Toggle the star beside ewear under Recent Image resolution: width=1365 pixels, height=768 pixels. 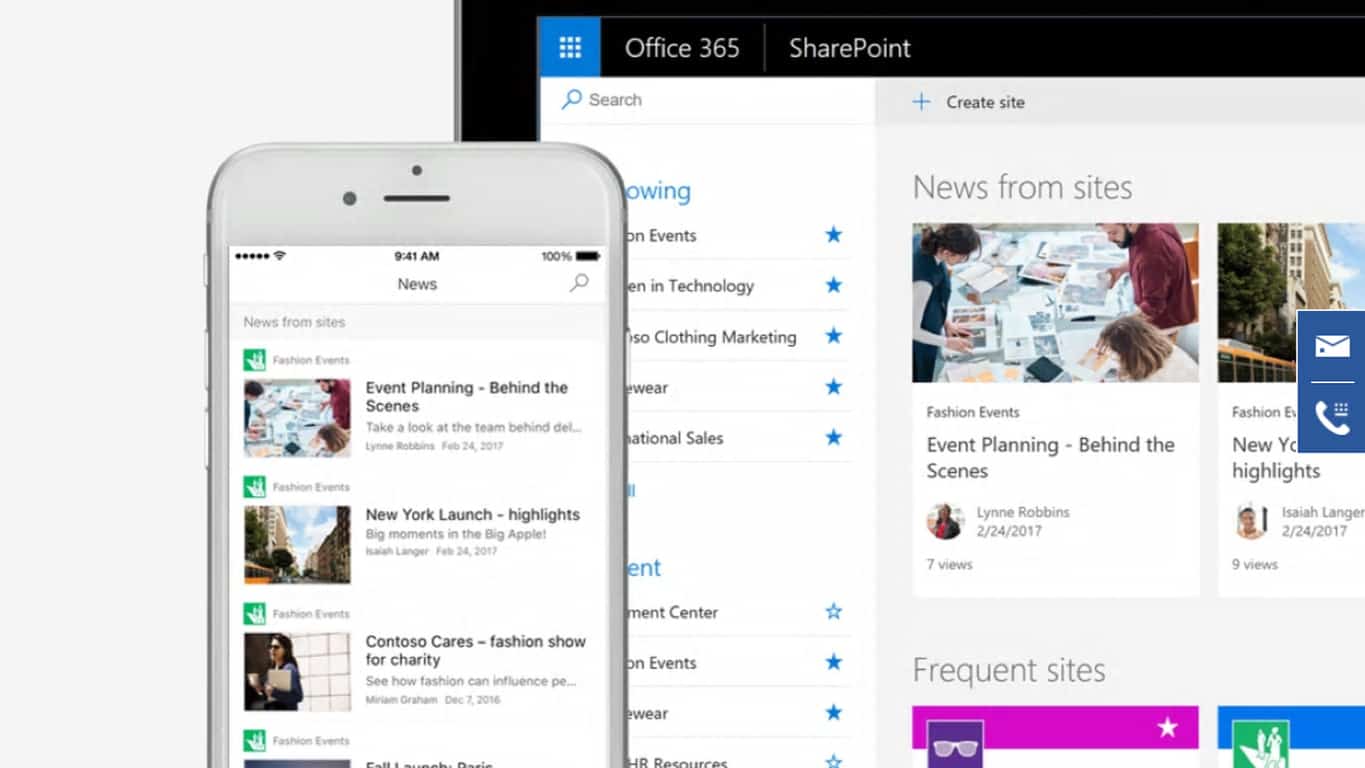(833, 712)
